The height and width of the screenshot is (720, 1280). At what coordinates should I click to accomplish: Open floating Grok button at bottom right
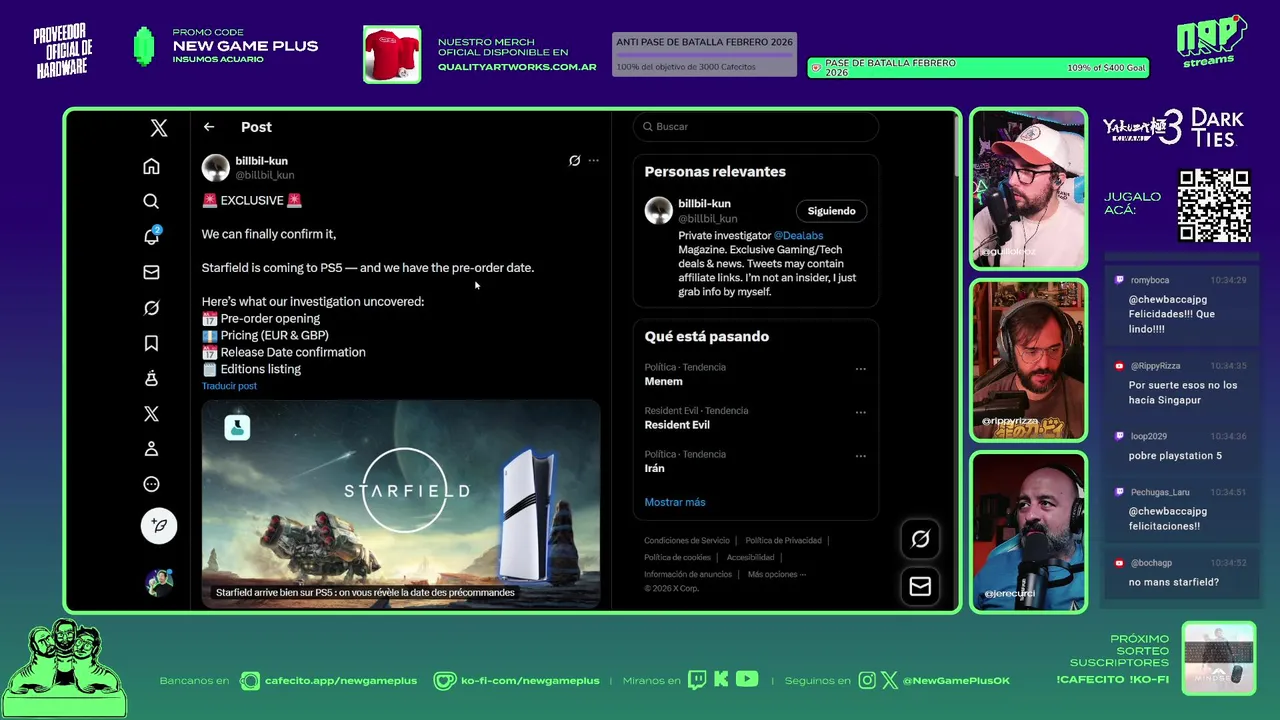point(920,539)
